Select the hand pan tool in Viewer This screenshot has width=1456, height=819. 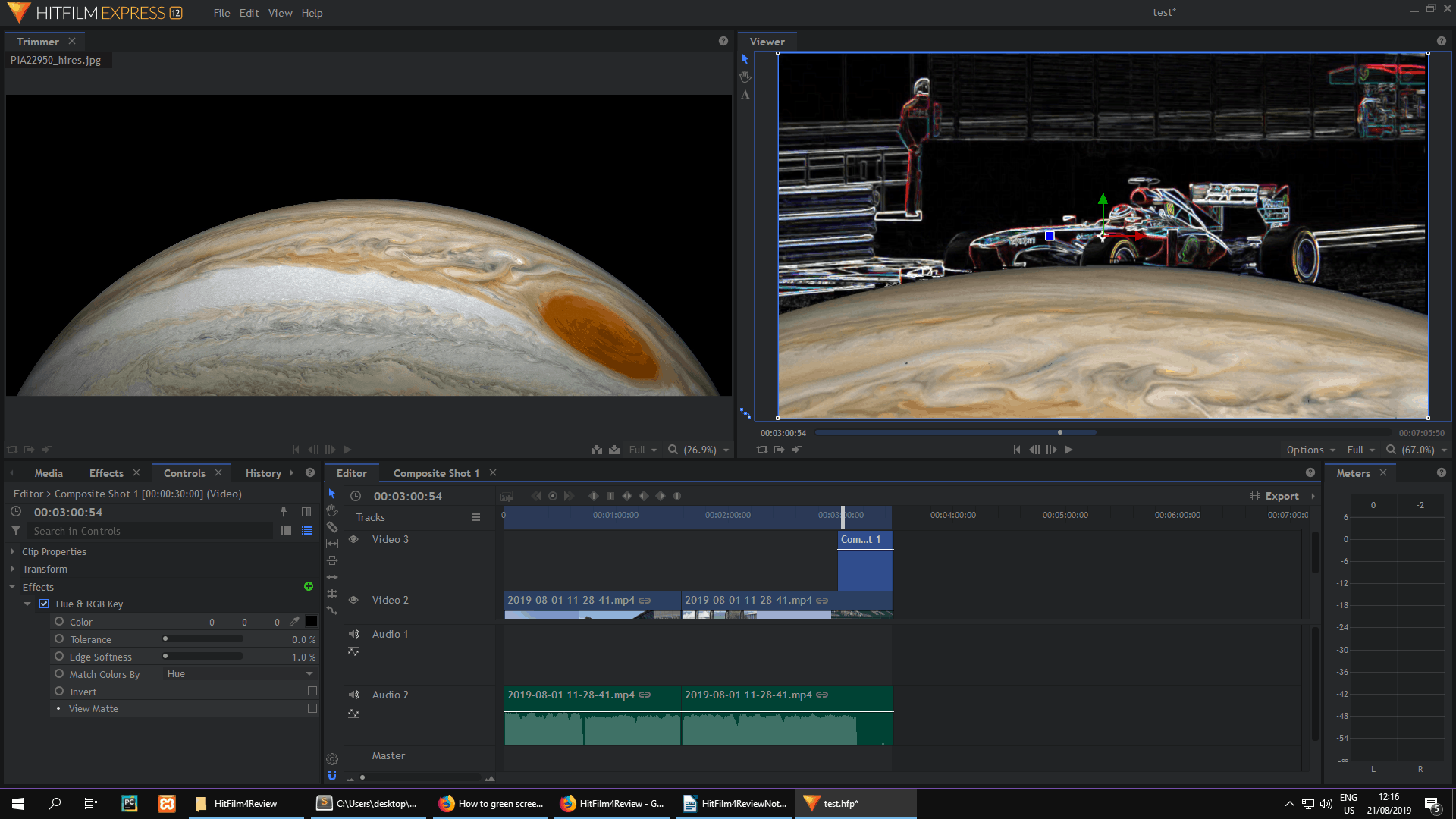coord(745,77)
